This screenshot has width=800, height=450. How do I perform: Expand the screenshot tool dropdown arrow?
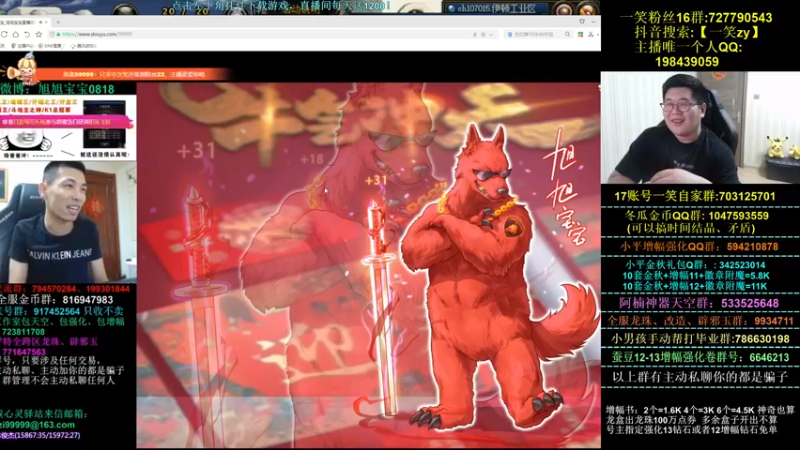[597, 34]
